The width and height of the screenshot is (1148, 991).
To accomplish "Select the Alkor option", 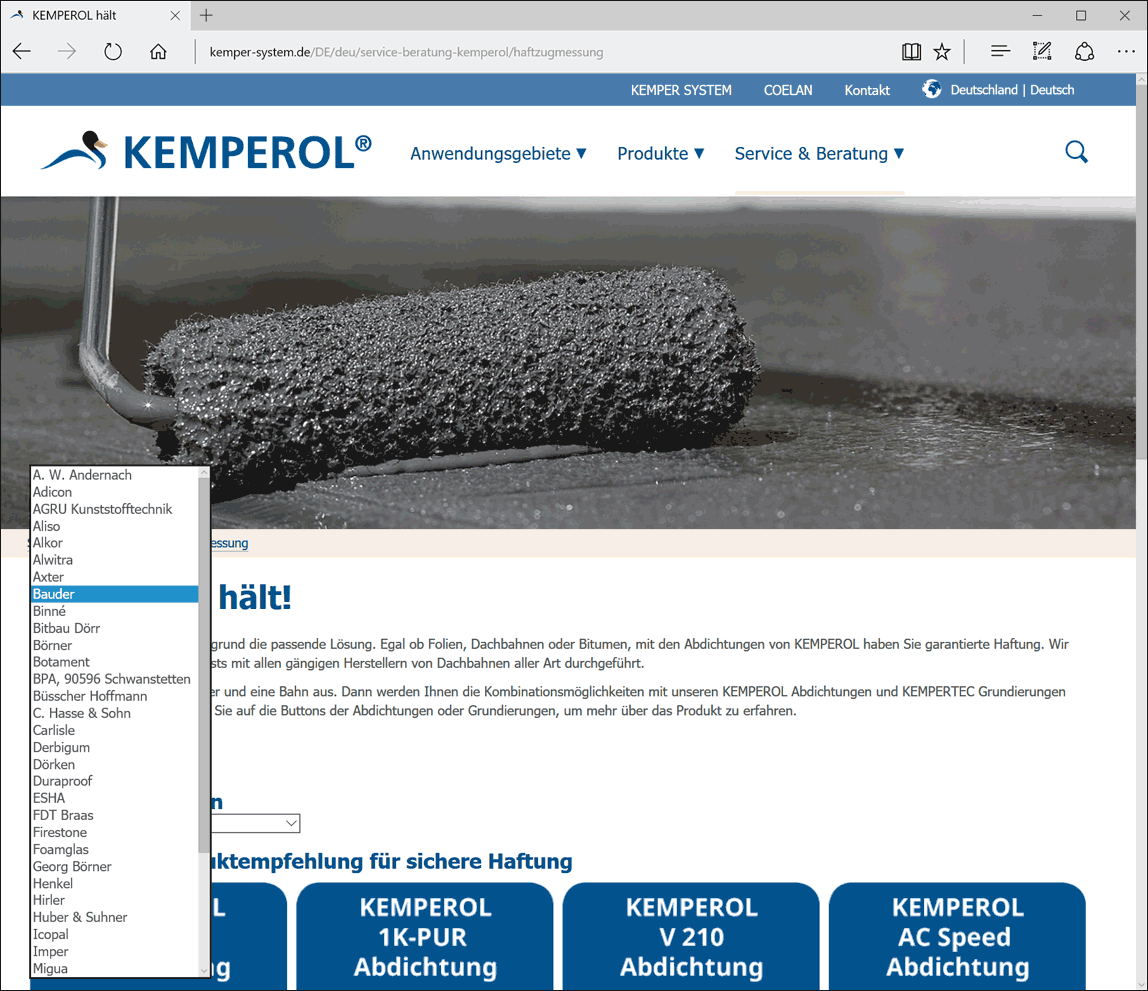I will (115, 543).
